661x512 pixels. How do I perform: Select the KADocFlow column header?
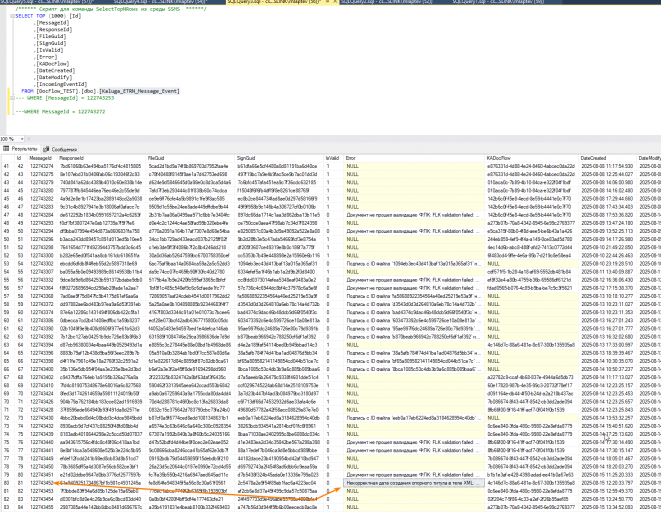[x=532, y=158]
